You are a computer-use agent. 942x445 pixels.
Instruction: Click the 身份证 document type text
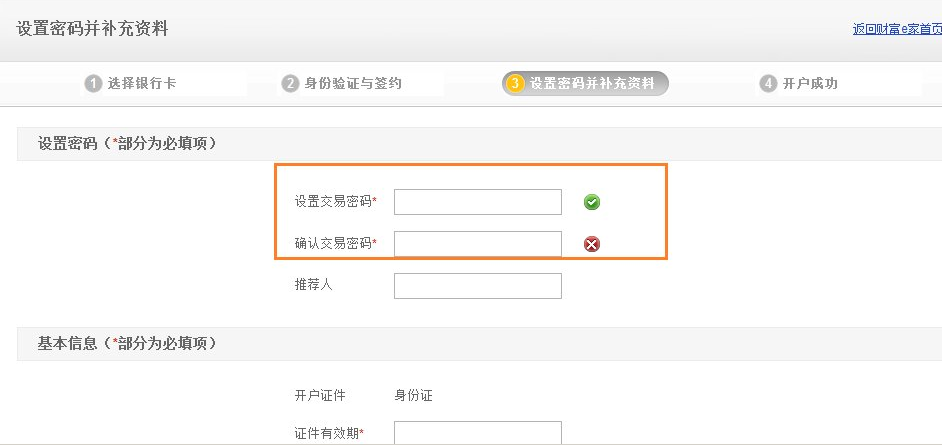[413, 396]
